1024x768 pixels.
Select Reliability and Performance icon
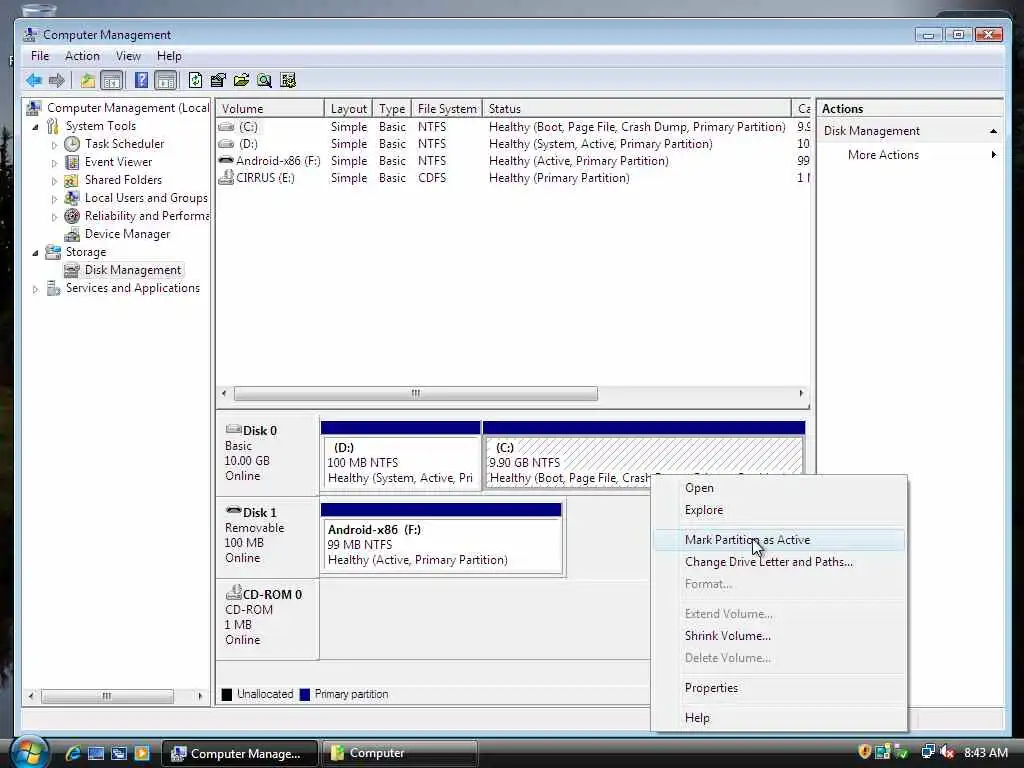tap(72, 216)
